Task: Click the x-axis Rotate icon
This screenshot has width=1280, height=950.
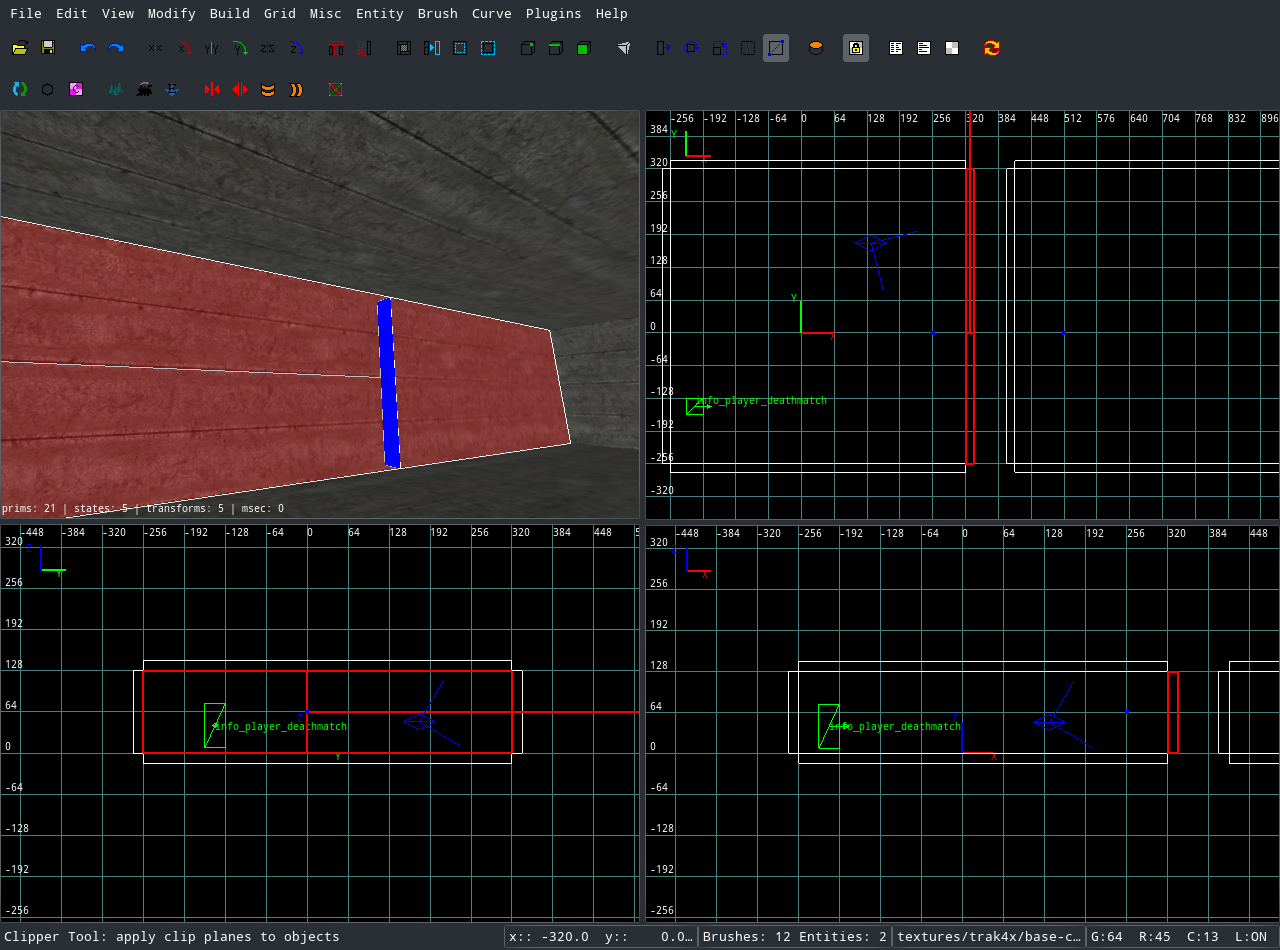Action: pyautogui.click(x=184, y=48)
